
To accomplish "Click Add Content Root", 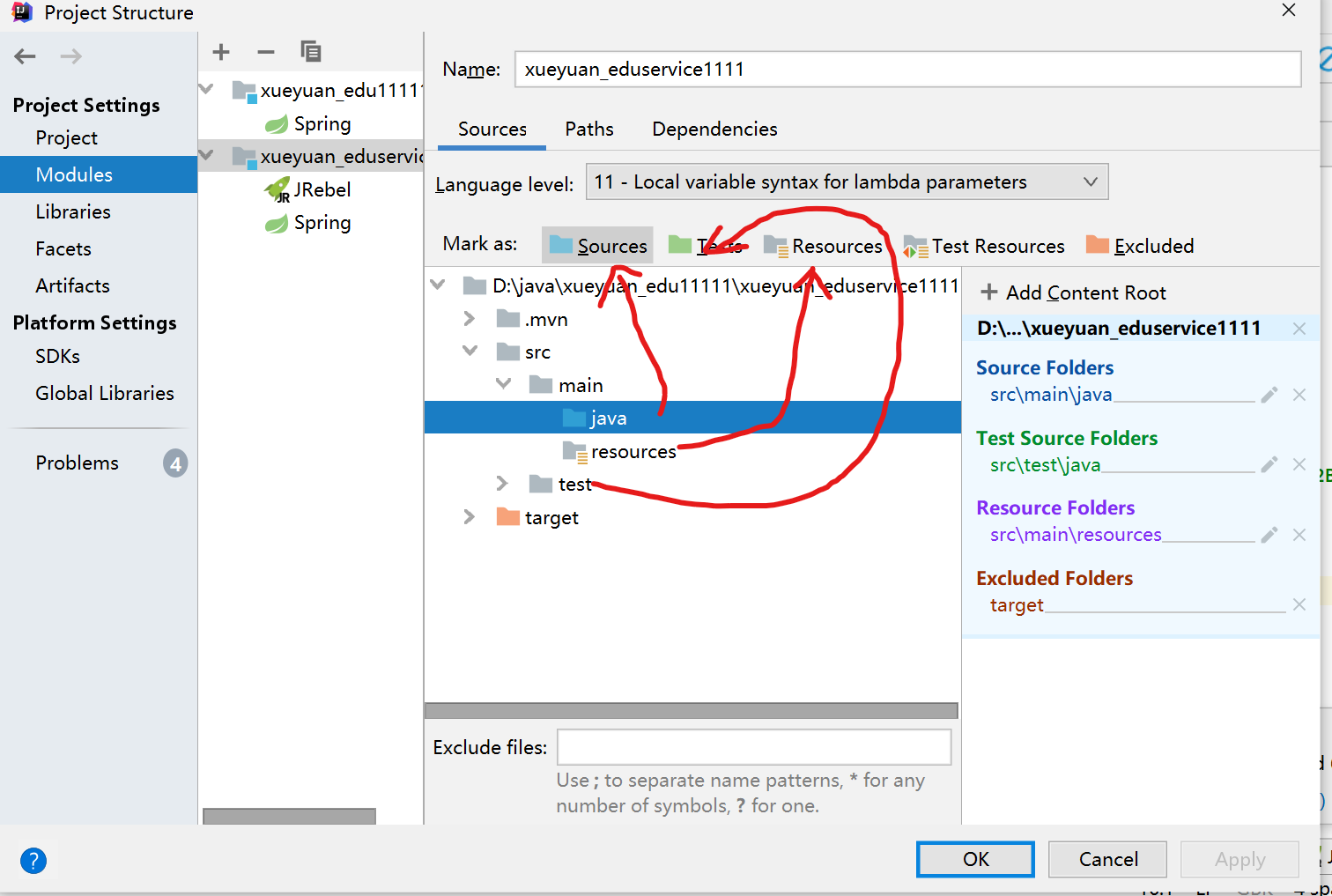I will tap(1073, 292).
